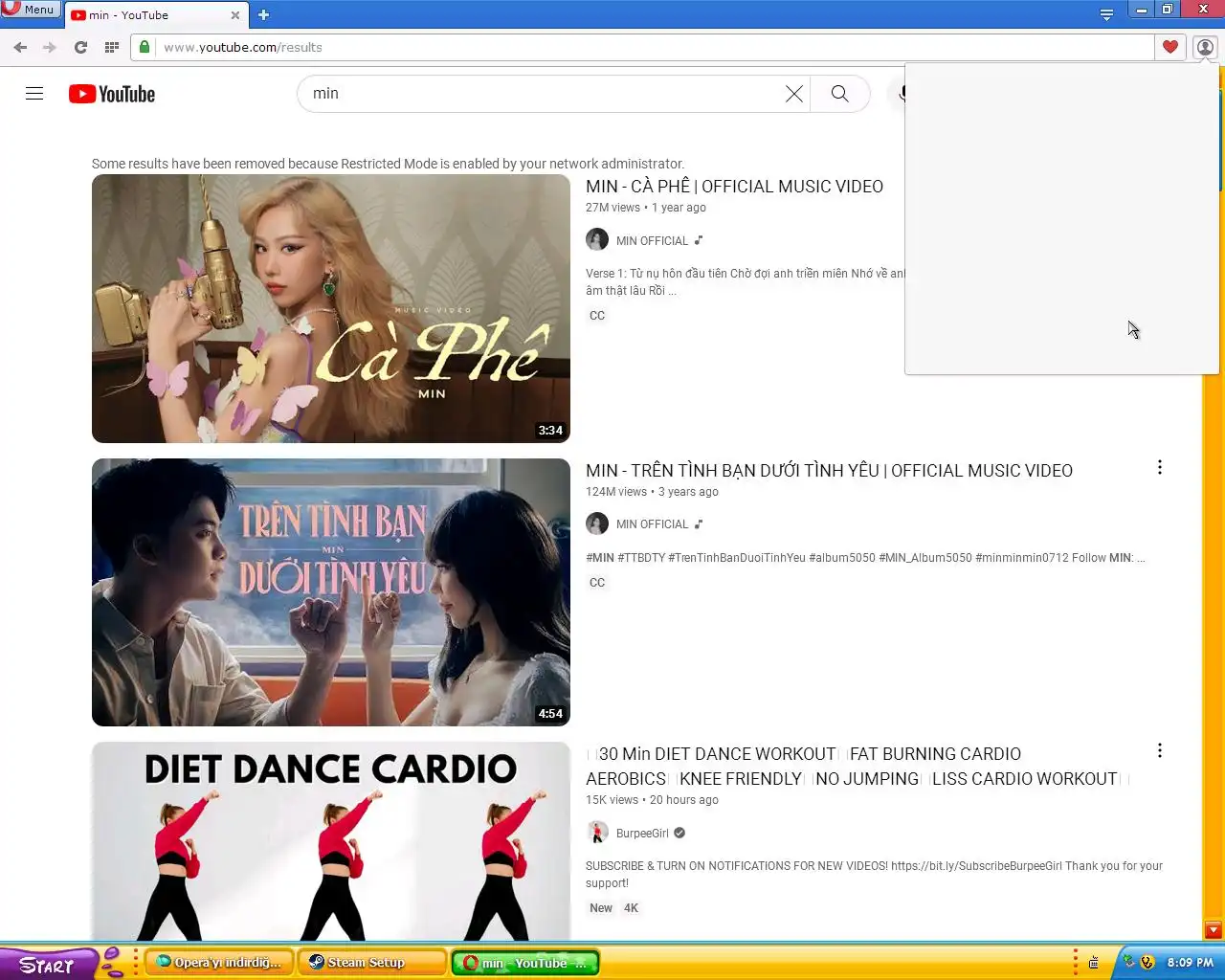Click the yellow shield tray icon

[x=1147, y=962]
